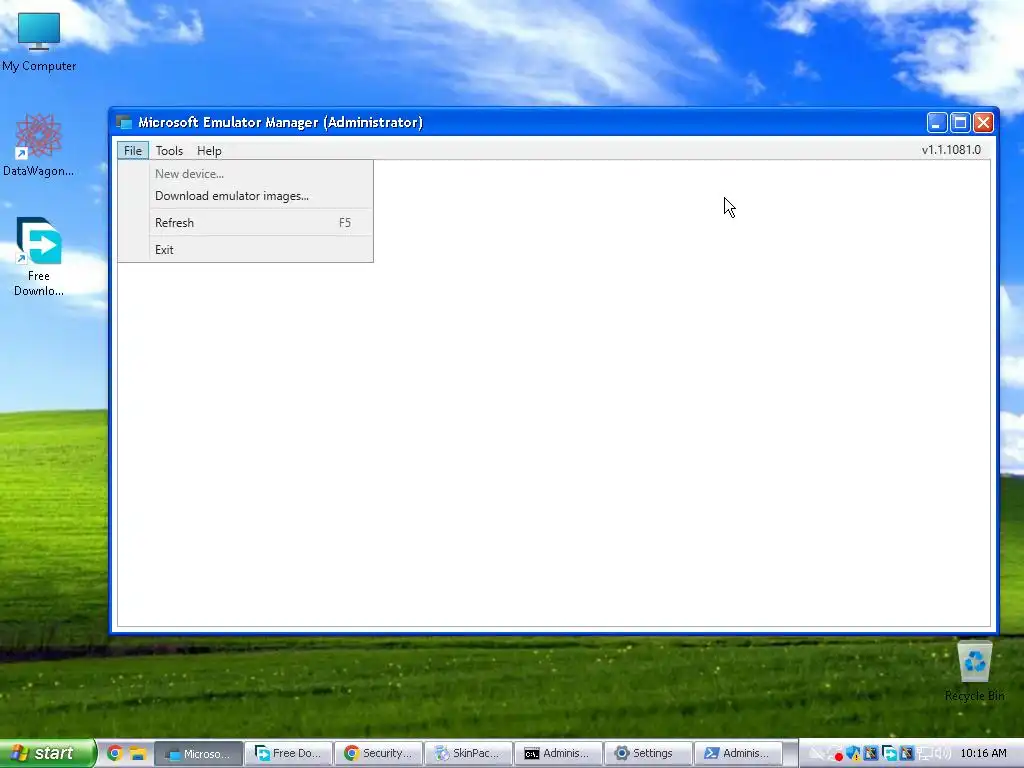The height and width of the screenshot is (768, 1024).
Task: Click the Free Download Manager tray icon
Action: point(889,754)
